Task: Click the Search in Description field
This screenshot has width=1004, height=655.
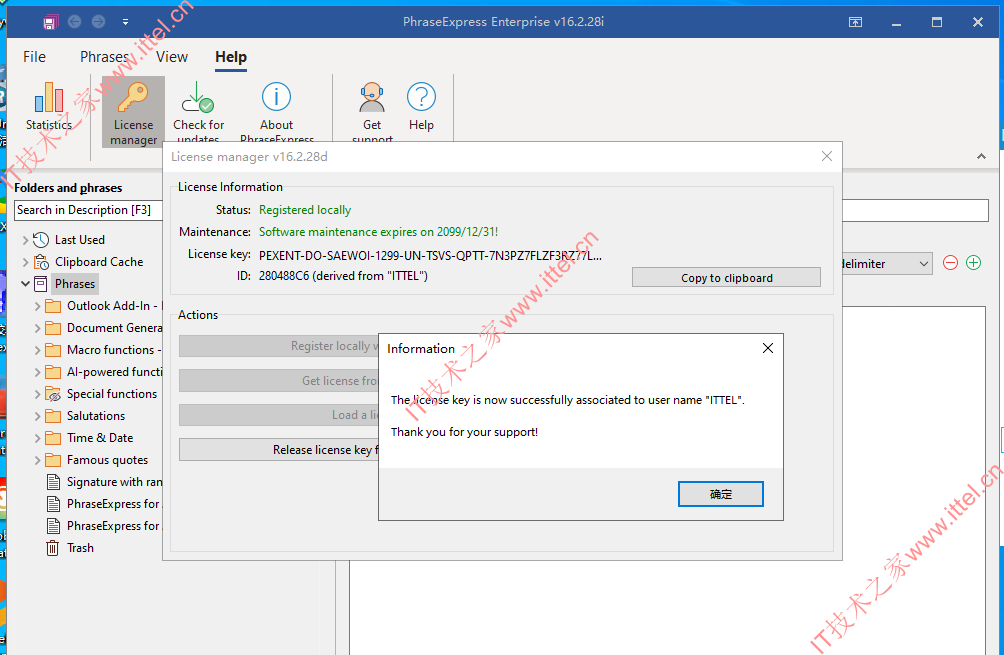Action: [88, 210]
